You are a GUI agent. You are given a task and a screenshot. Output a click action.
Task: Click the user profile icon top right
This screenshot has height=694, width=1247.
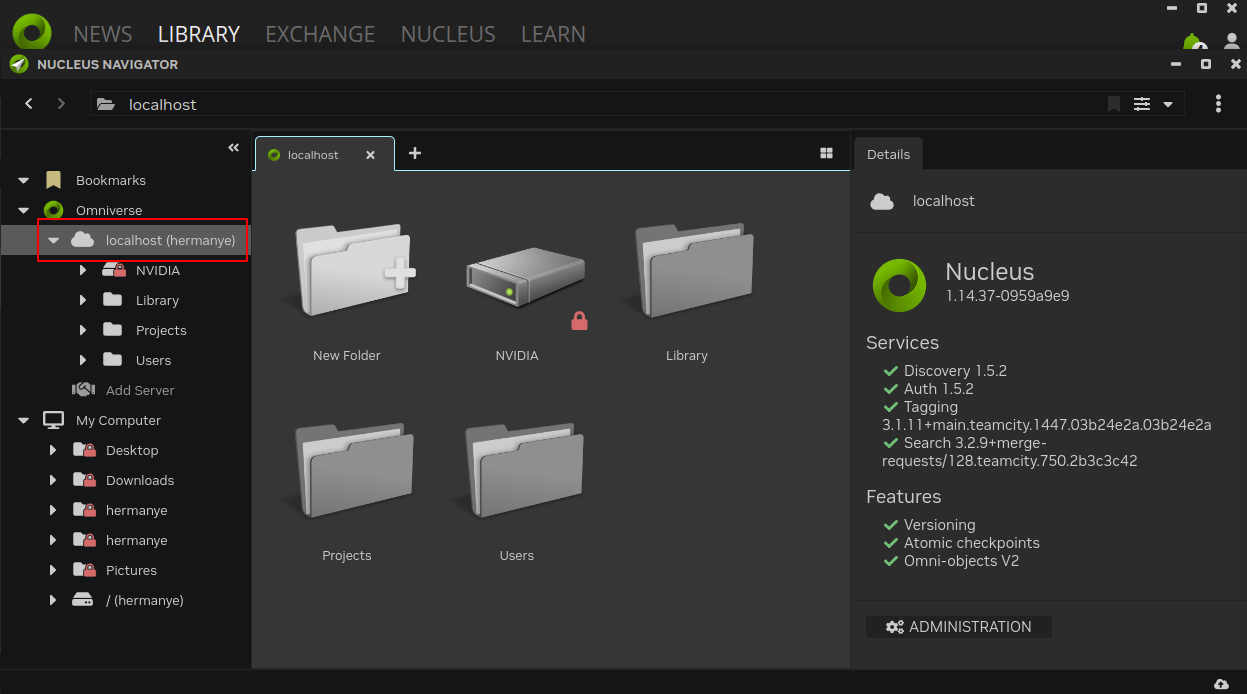pyautogui.click(x=1232, y=42)
